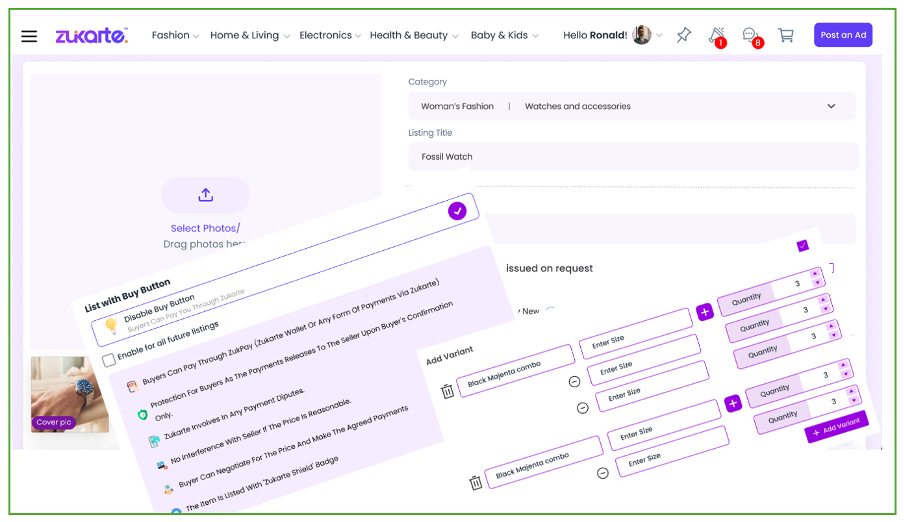Open pinned items icon
904x522 pixels.
pyautogui.click(x=684, y=35)
